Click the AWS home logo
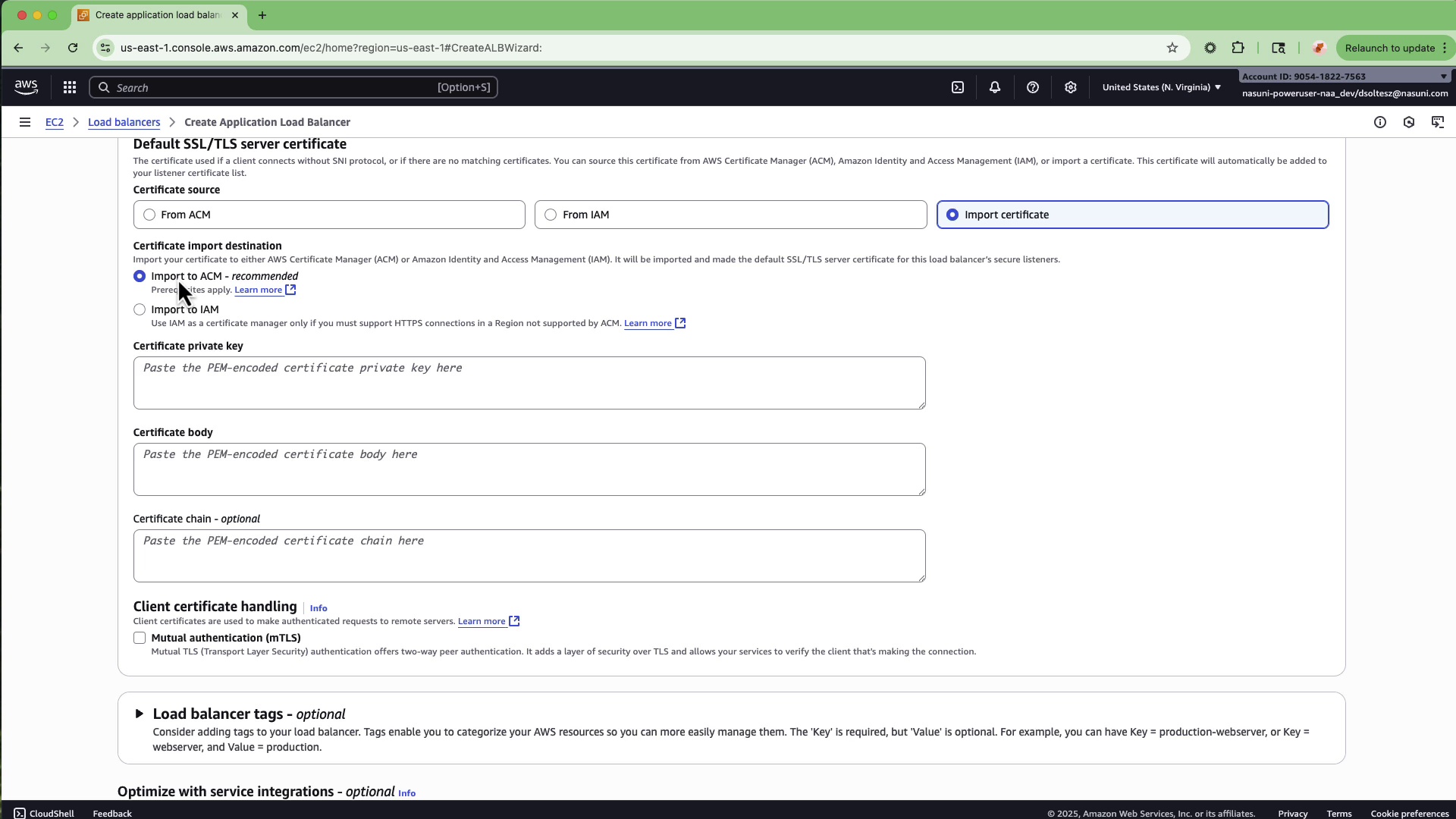The height and width of the screenshot is (819, 1456). (x=26, y=86)
